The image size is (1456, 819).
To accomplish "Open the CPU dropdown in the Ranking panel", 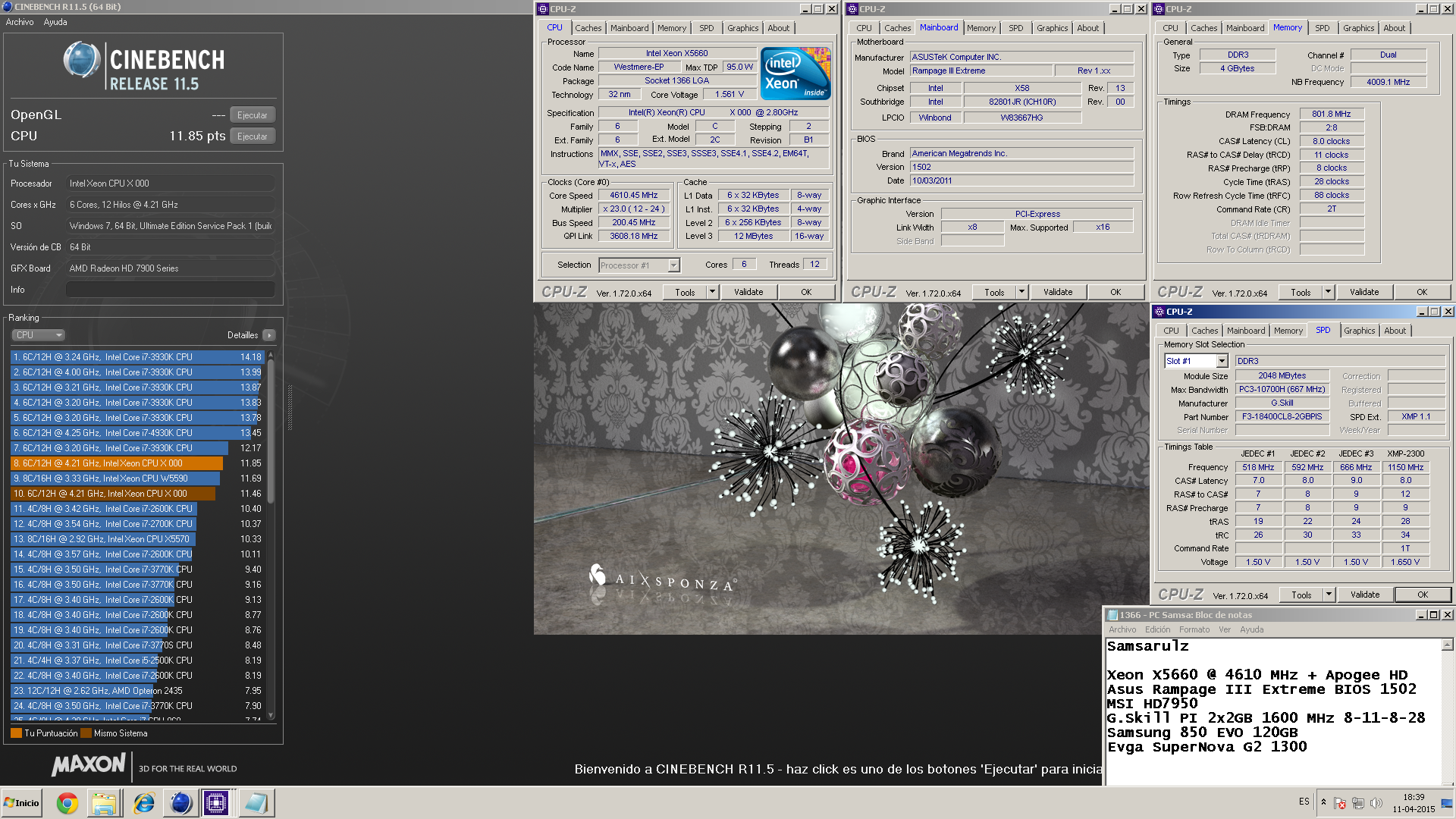I will [39, 335].
